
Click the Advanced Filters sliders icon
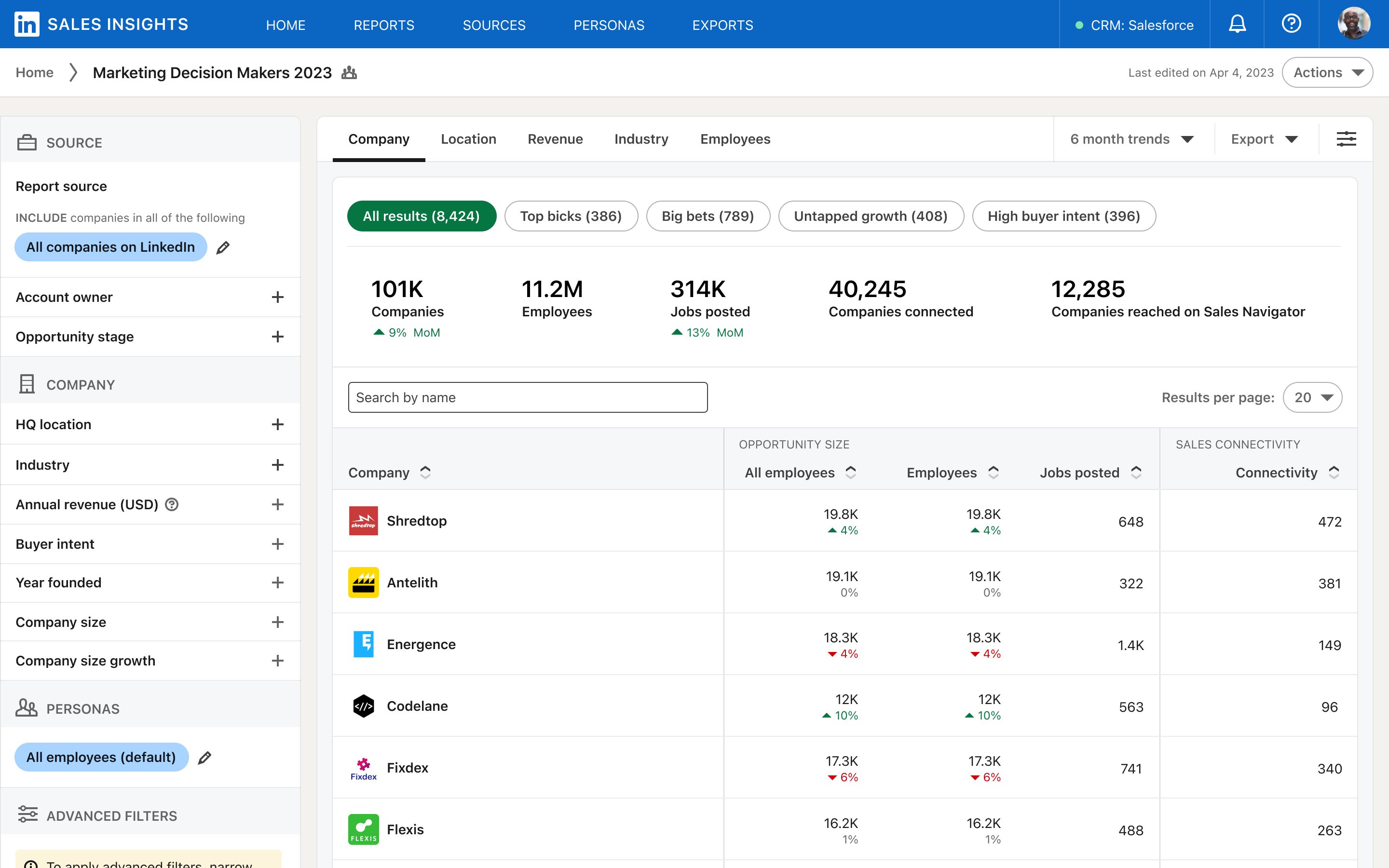[27, 814]
